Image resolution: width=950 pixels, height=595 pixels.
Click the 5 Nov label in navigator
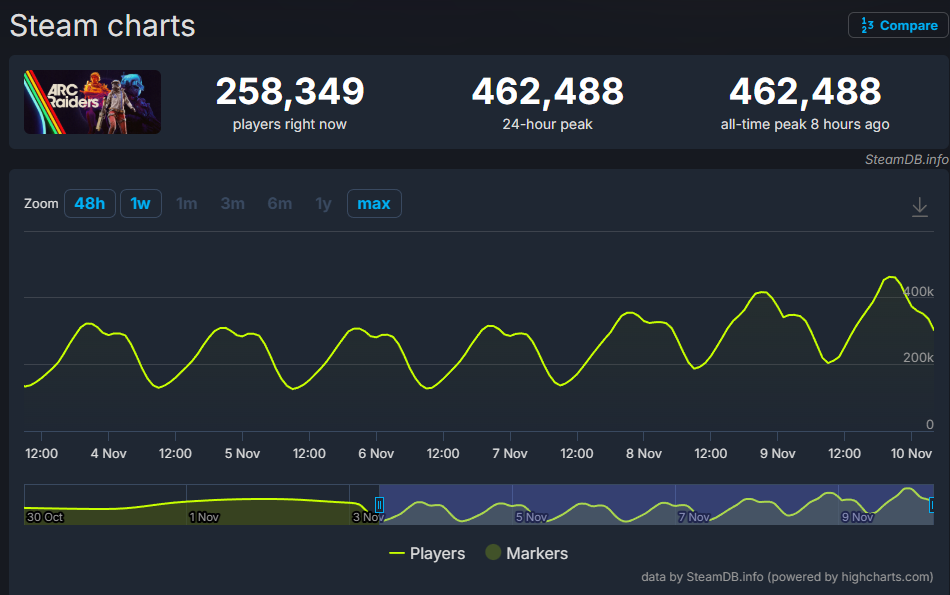coord(531,517)
